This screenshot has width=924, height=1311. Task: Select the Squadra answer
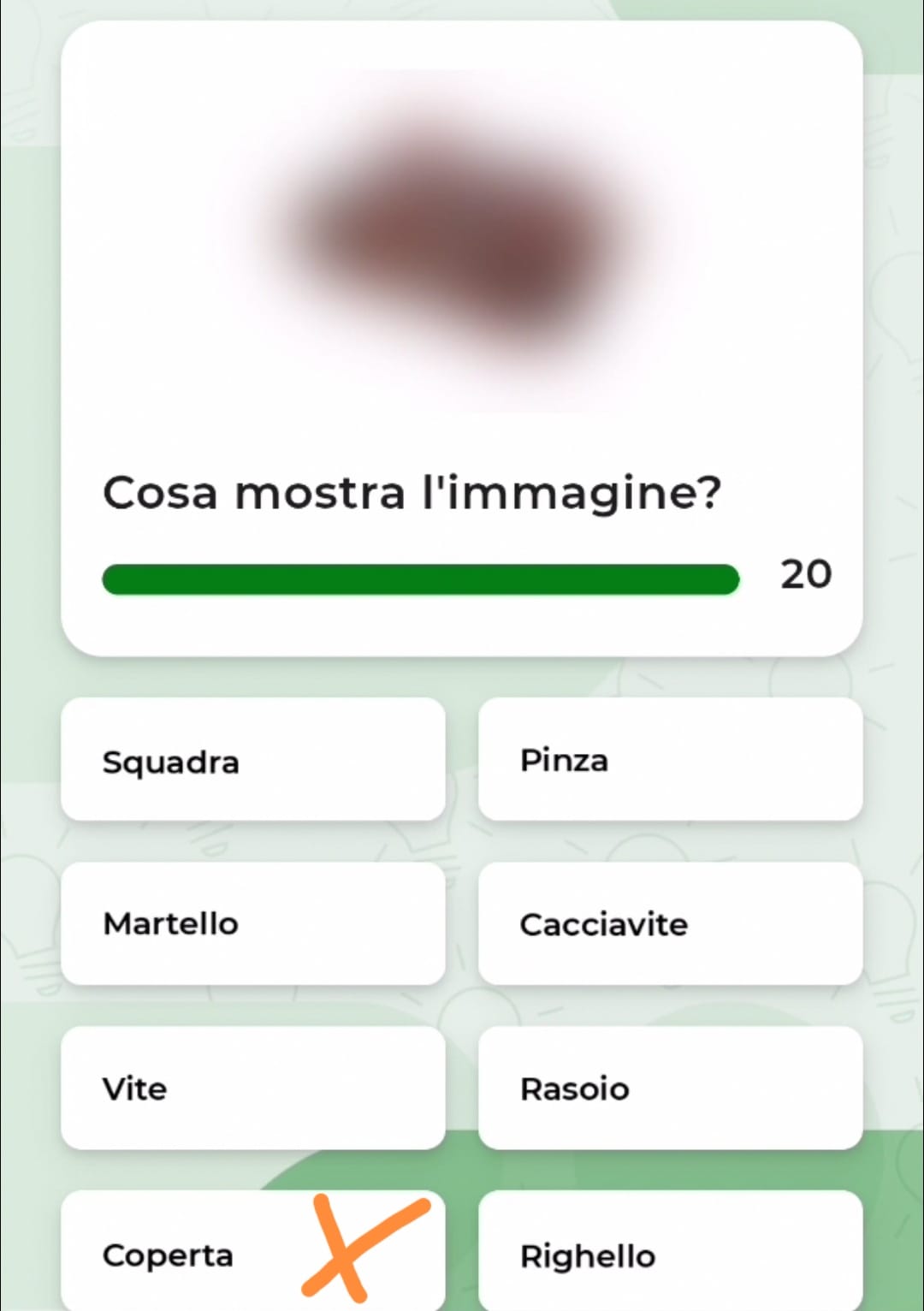(x=252, y=760)
